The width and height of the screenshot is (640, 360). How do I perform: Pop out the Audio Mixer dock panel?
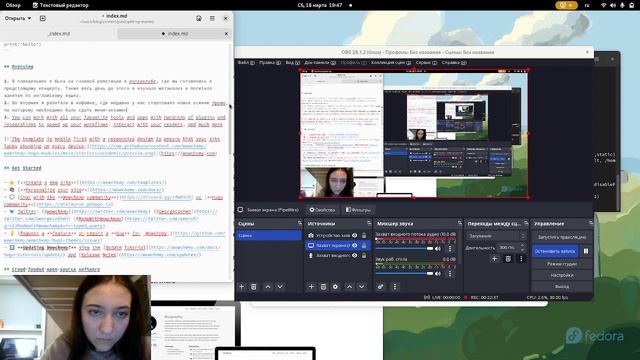point(460,223)
